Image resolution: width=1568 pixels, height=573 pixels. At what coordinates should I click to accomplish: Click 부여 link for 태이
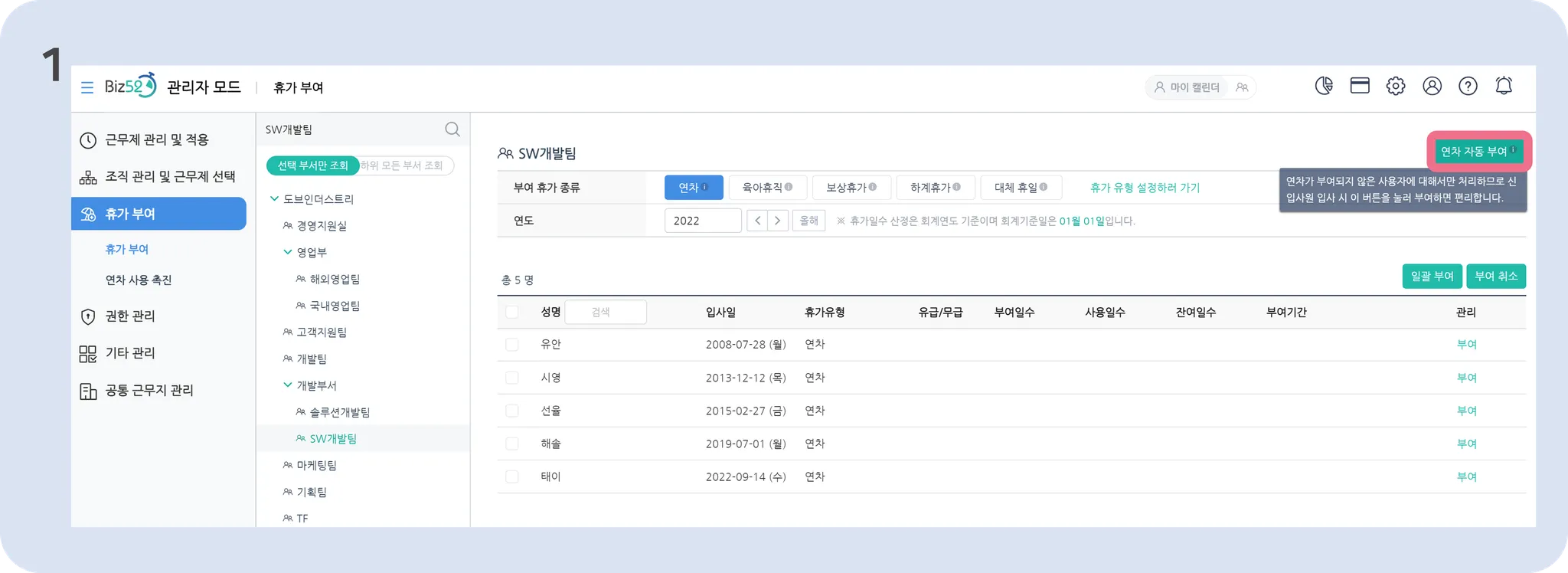(1466, 476)
